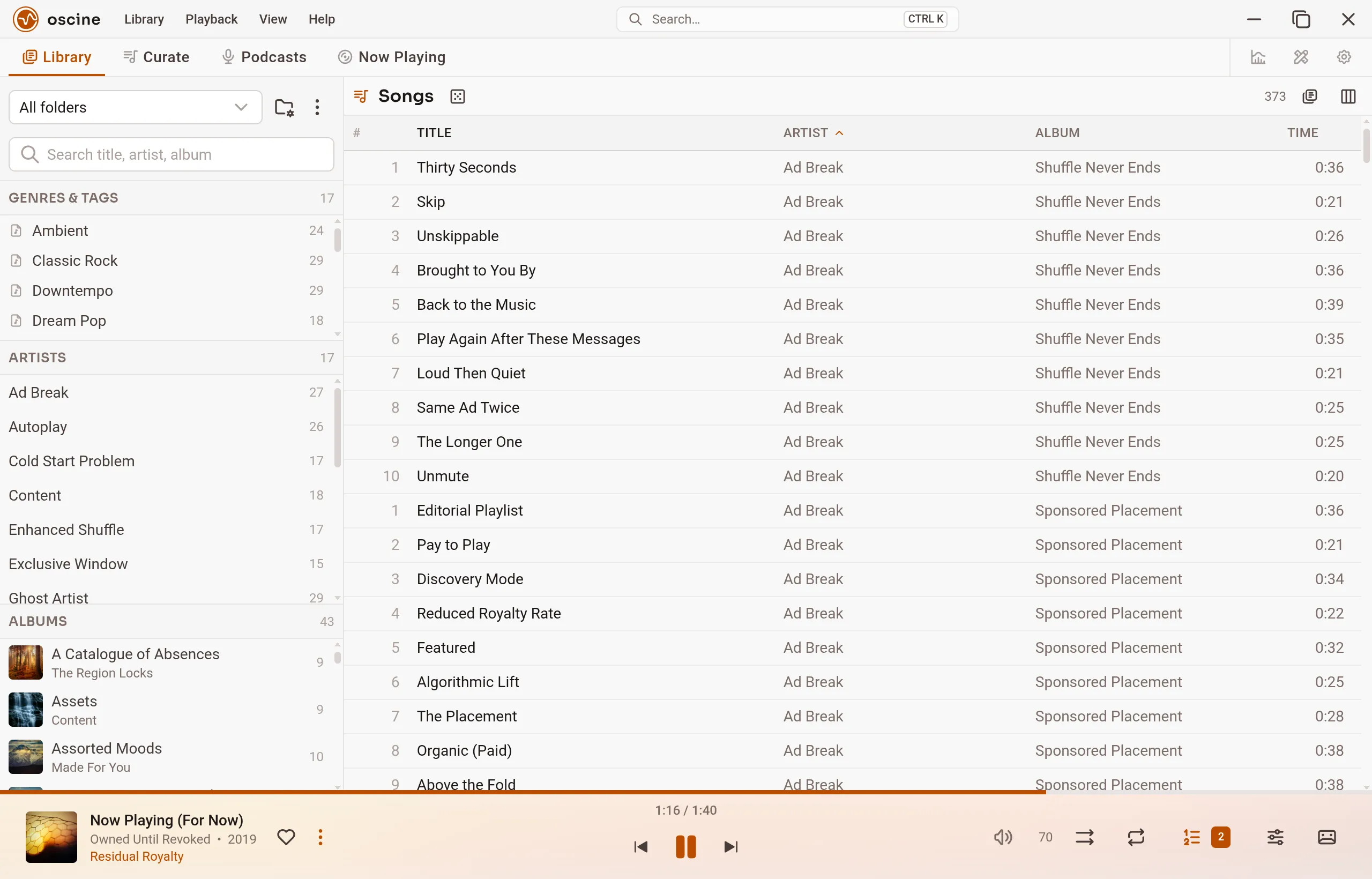Image resolution: width=1372 pixels, height=879 pixels.
Task: Collapse the ARTISTS section header
Action: [171, 358]
